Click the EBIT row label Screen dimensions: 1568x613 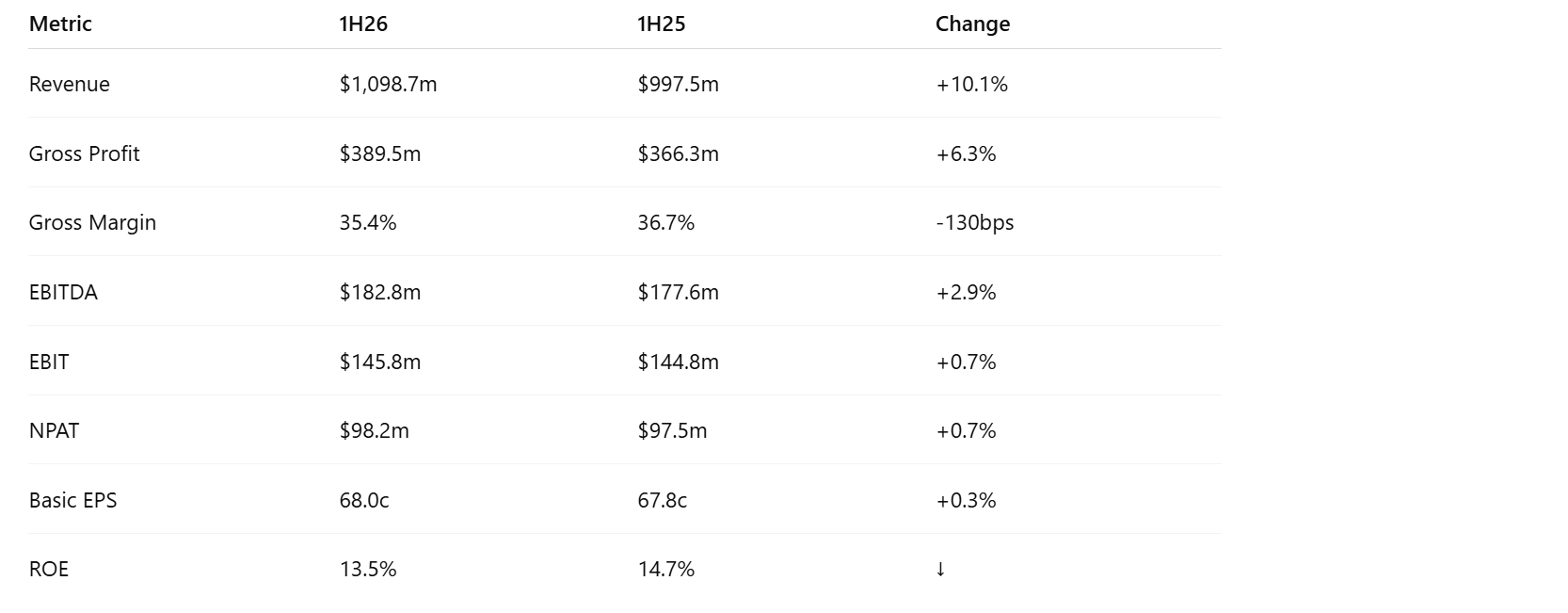pos(49,363)
